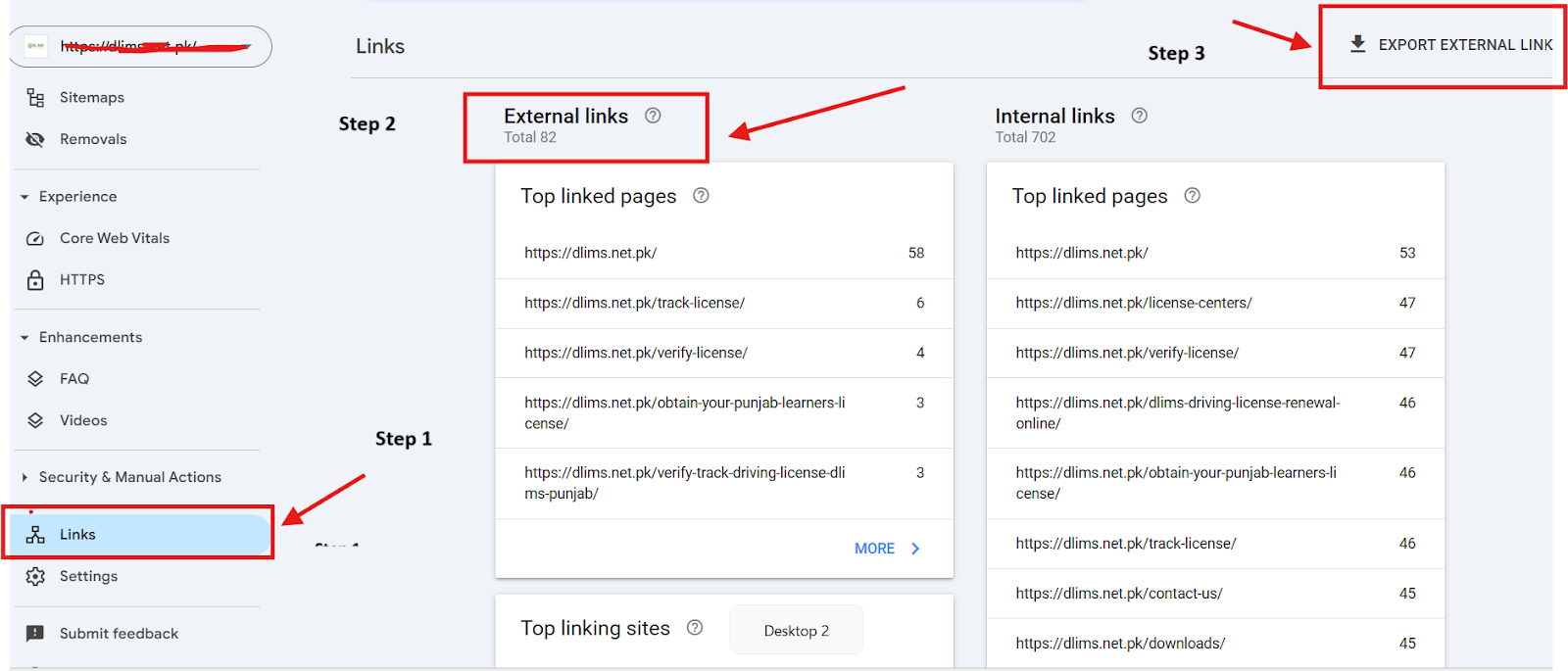Image resolution: width=1568 pixels, height=671 pixels.
Task: Click the export download arrow icon
Action: coord(1357,44)
